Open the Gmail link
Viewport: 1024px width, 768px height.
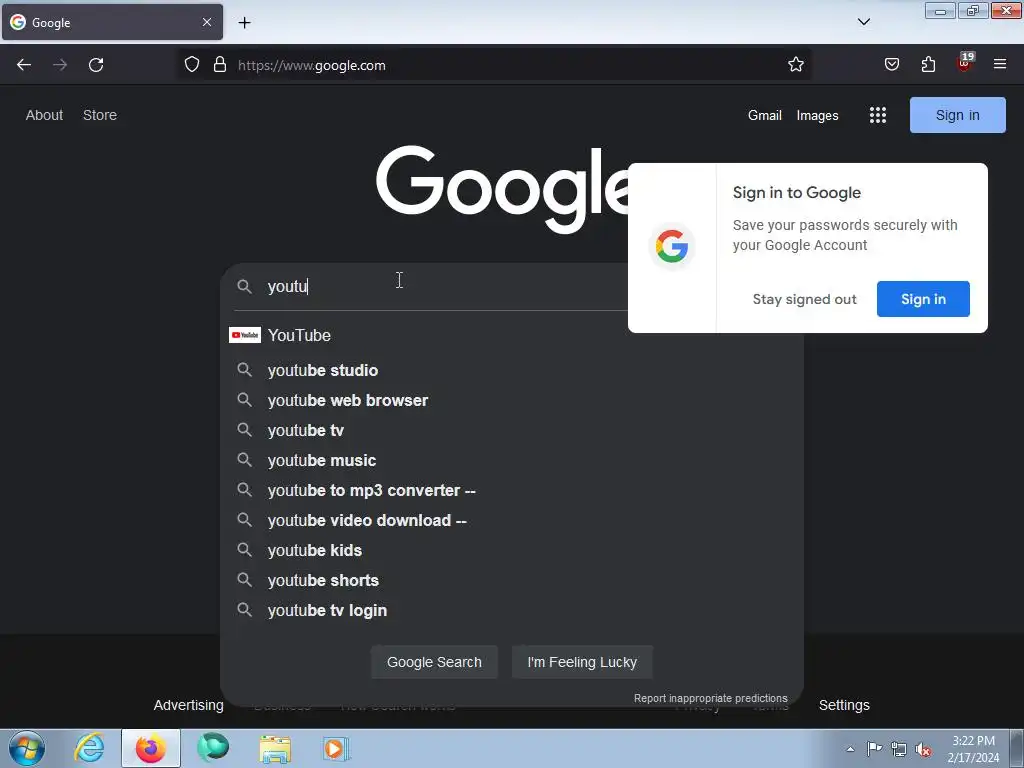765,116
